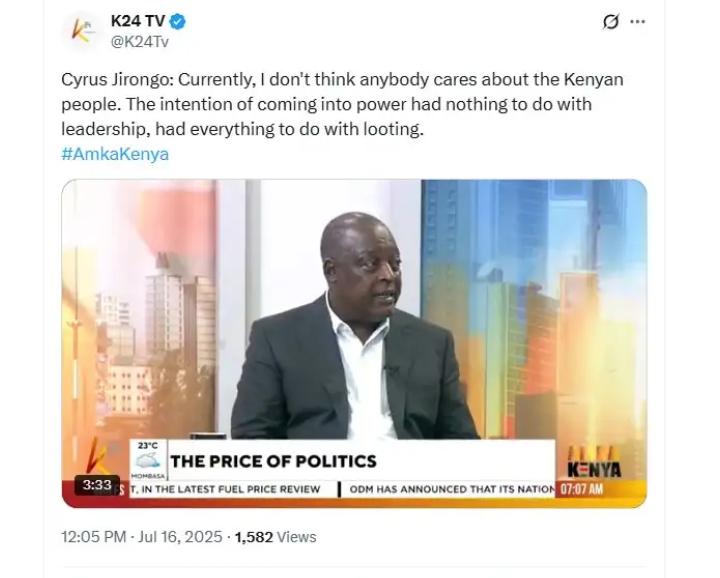Click the 23°C Mombasa weather widget
The width and height of the screenshot is (720, 578).
pos(148,460)
